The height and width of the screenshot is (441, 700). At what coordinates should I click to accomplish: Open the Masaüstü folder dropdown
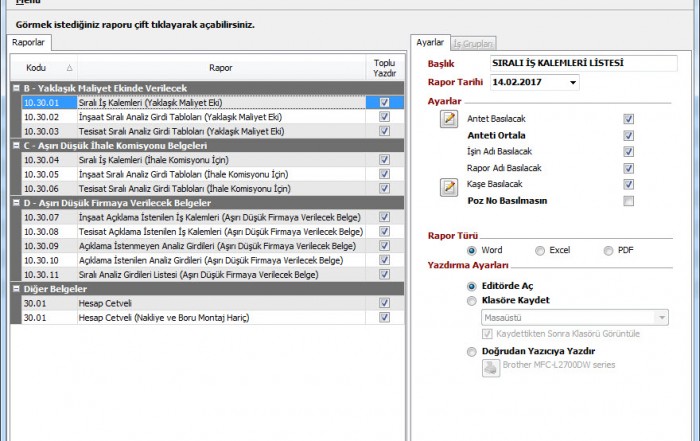coord(660,317)
